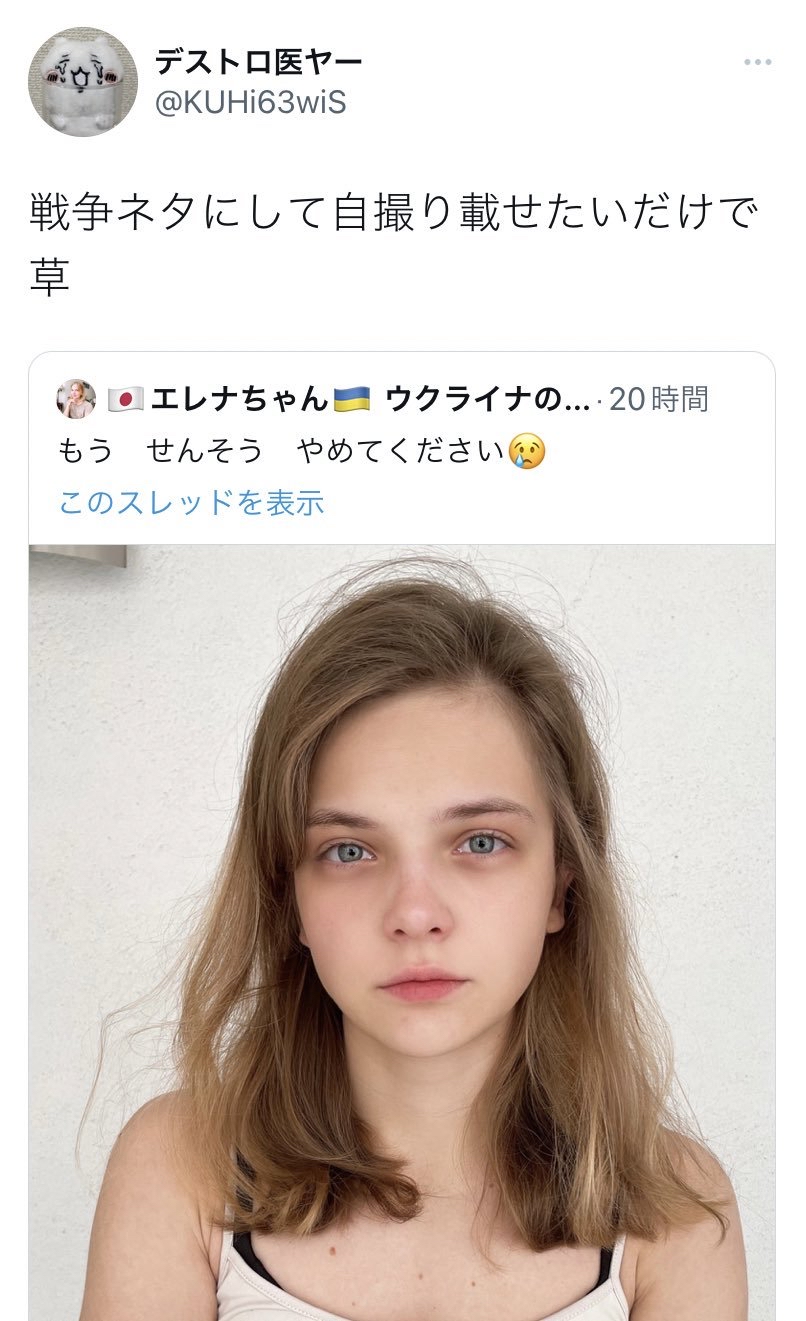Screen dimensions: 806x1321
Task: Tap the Ukraine flag emoji in quoted name
Action: click(354, 399)
